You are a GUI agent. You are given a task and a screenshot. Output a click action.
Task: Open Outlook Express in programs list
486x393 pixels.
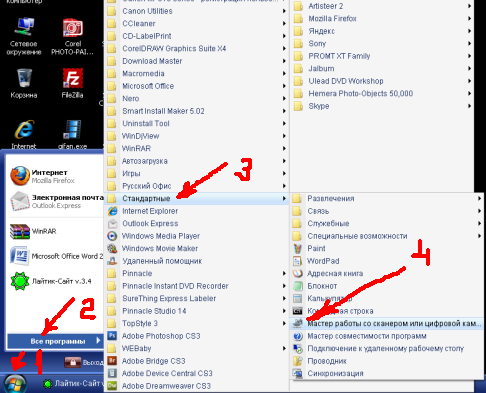pos(197,223)
